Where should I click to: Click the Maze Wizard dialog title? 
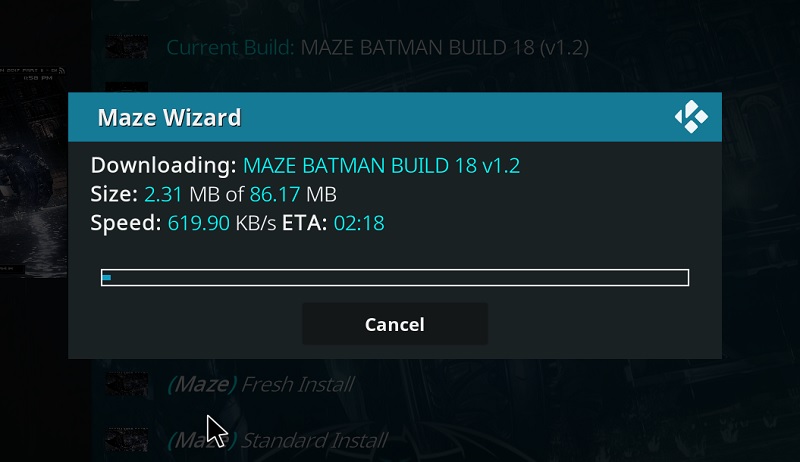click(x=169, y=118)
